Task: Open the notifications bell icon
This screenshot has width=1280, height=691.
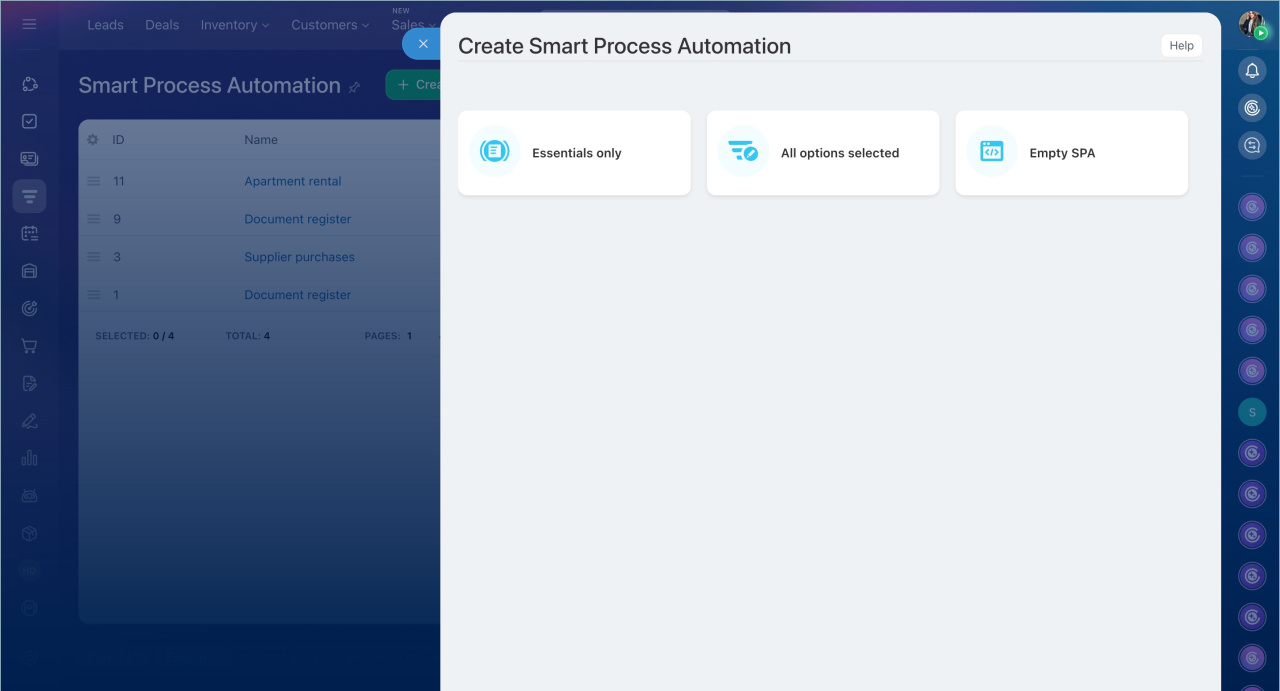Action: pos(1252,70)
